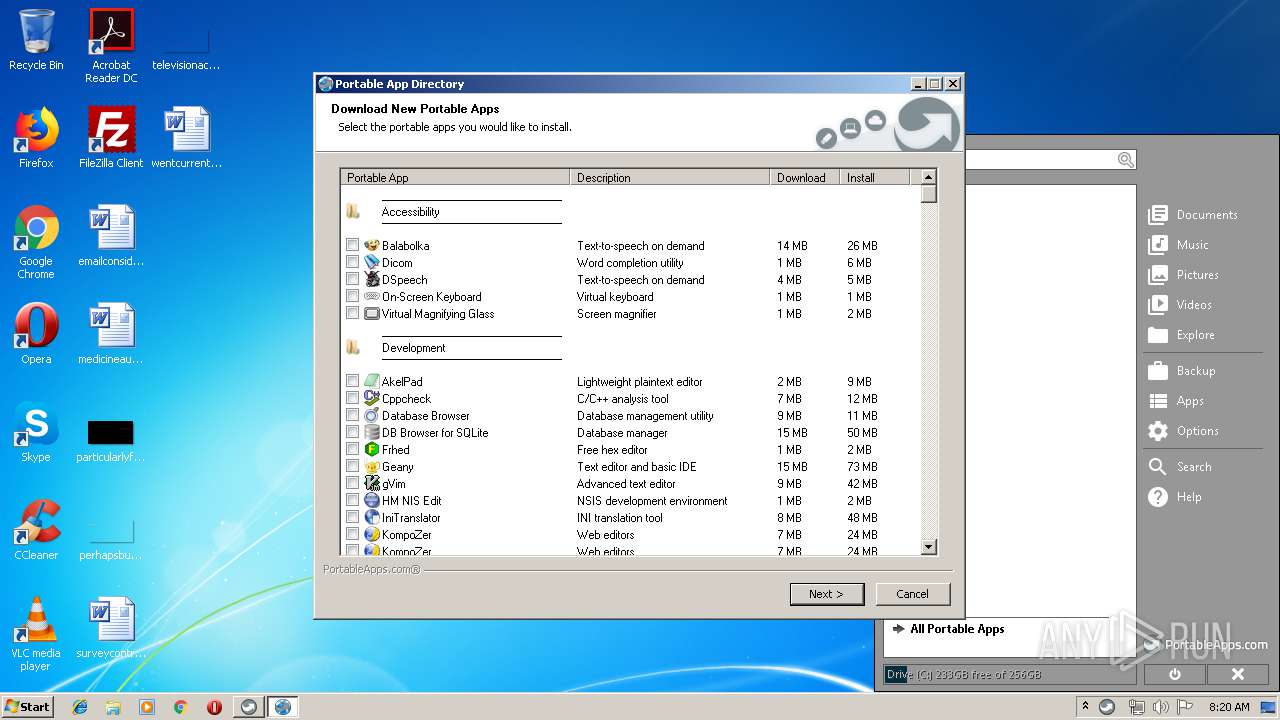The image size is (1280, 720).
Task: Check DB Browser for SQLite checkbox
Action: (x=352, y=432)
